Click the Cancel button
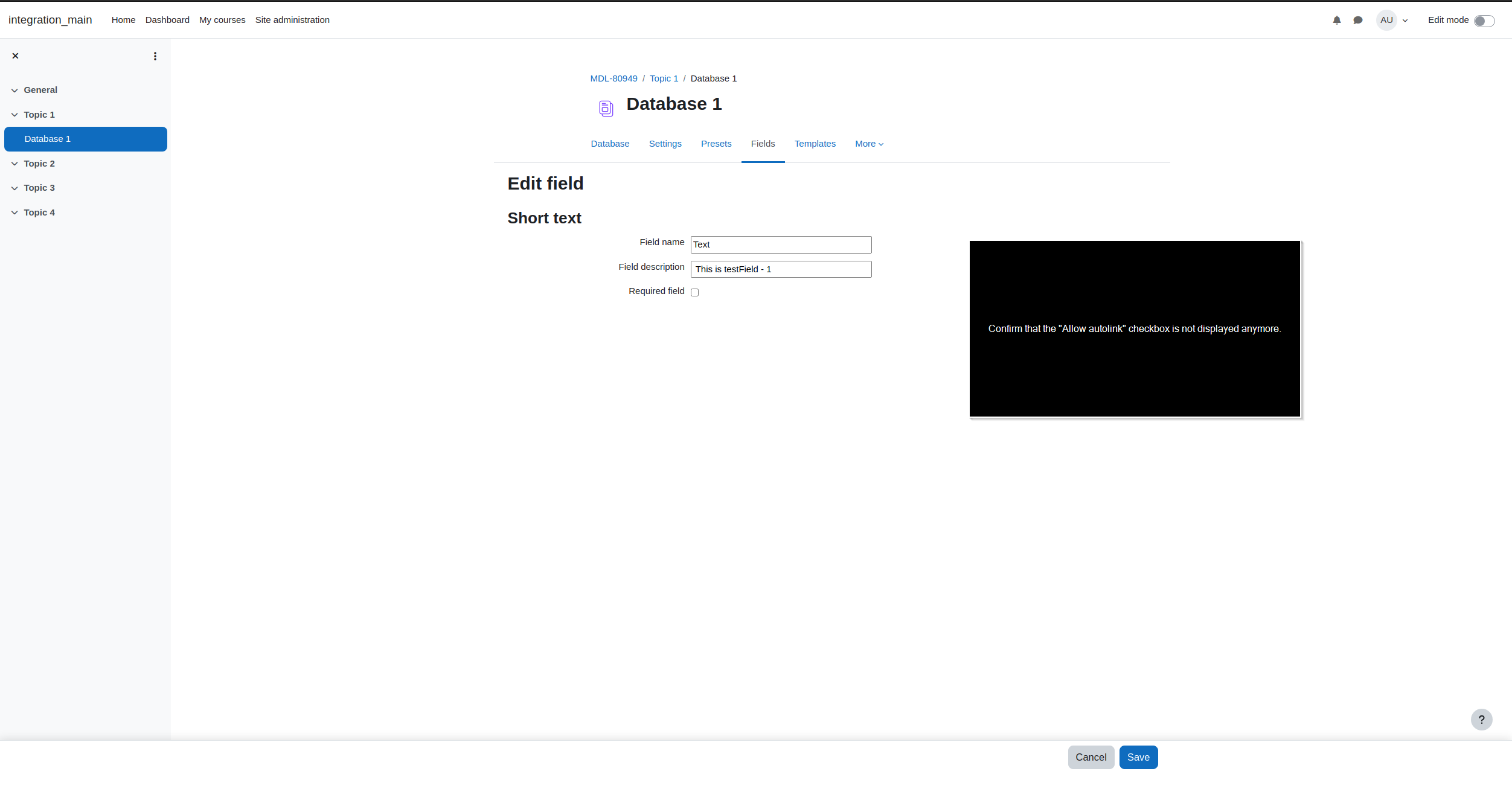This screenshot has height=786, width=1512. click(1091, 757)
